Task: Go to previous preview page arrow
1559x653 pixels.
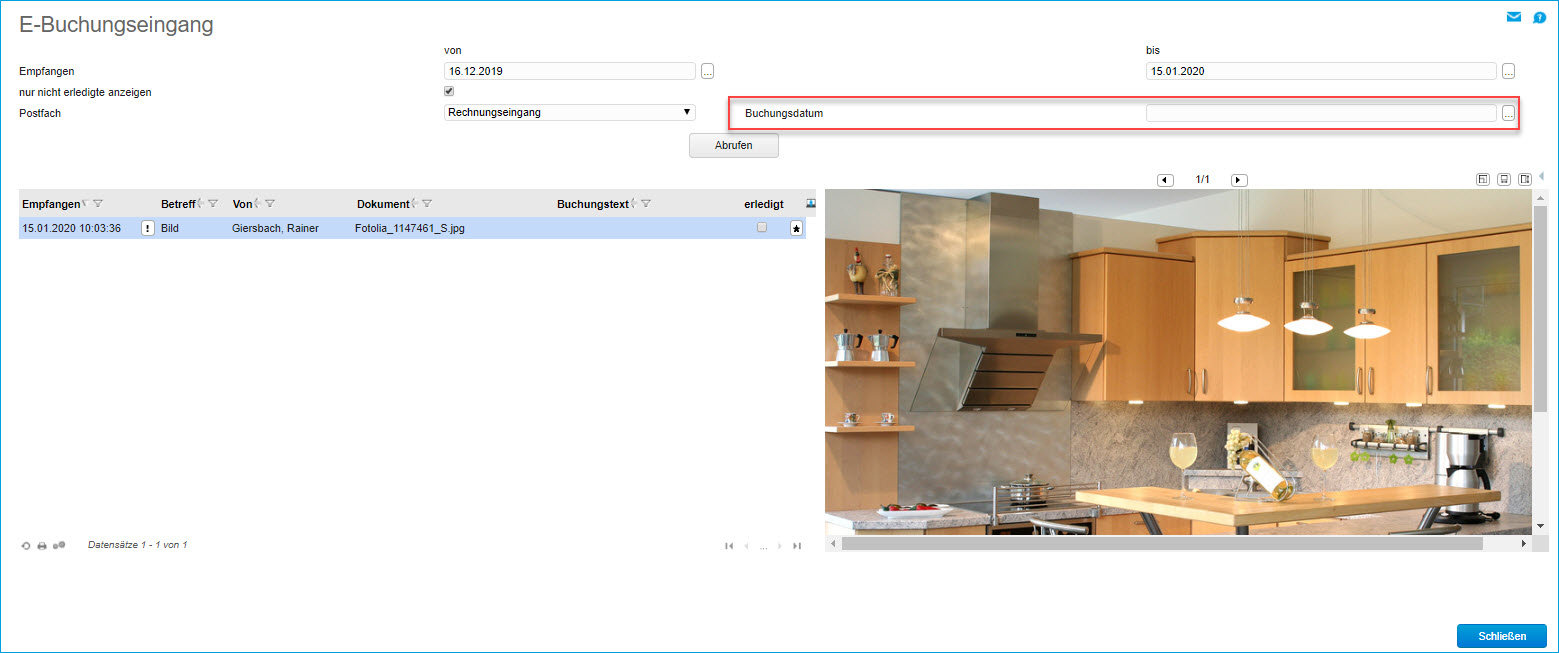Action: pyautogui.click(x=1165, y=180)
